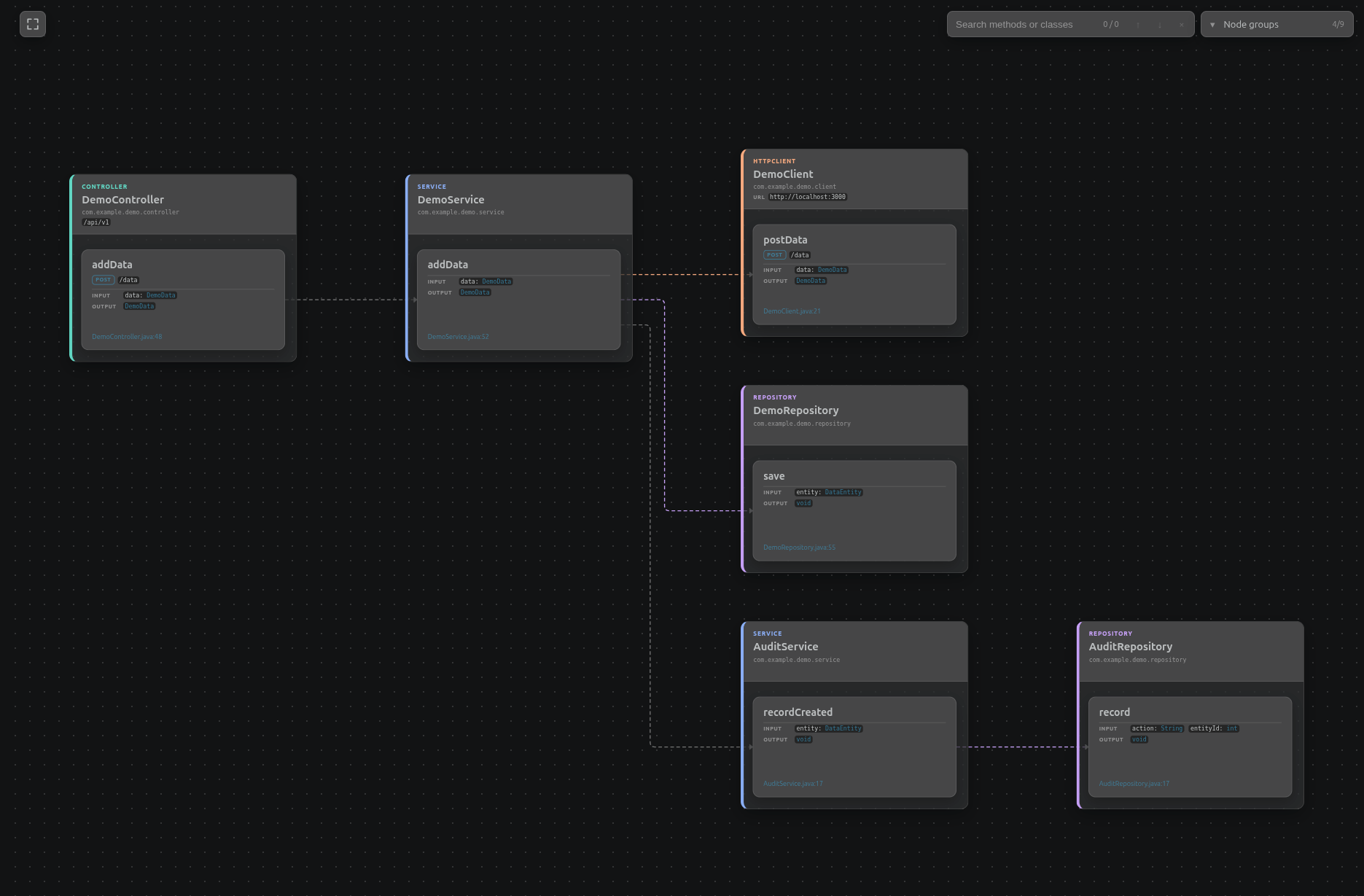Click data: DemoData input in postData

822,270
